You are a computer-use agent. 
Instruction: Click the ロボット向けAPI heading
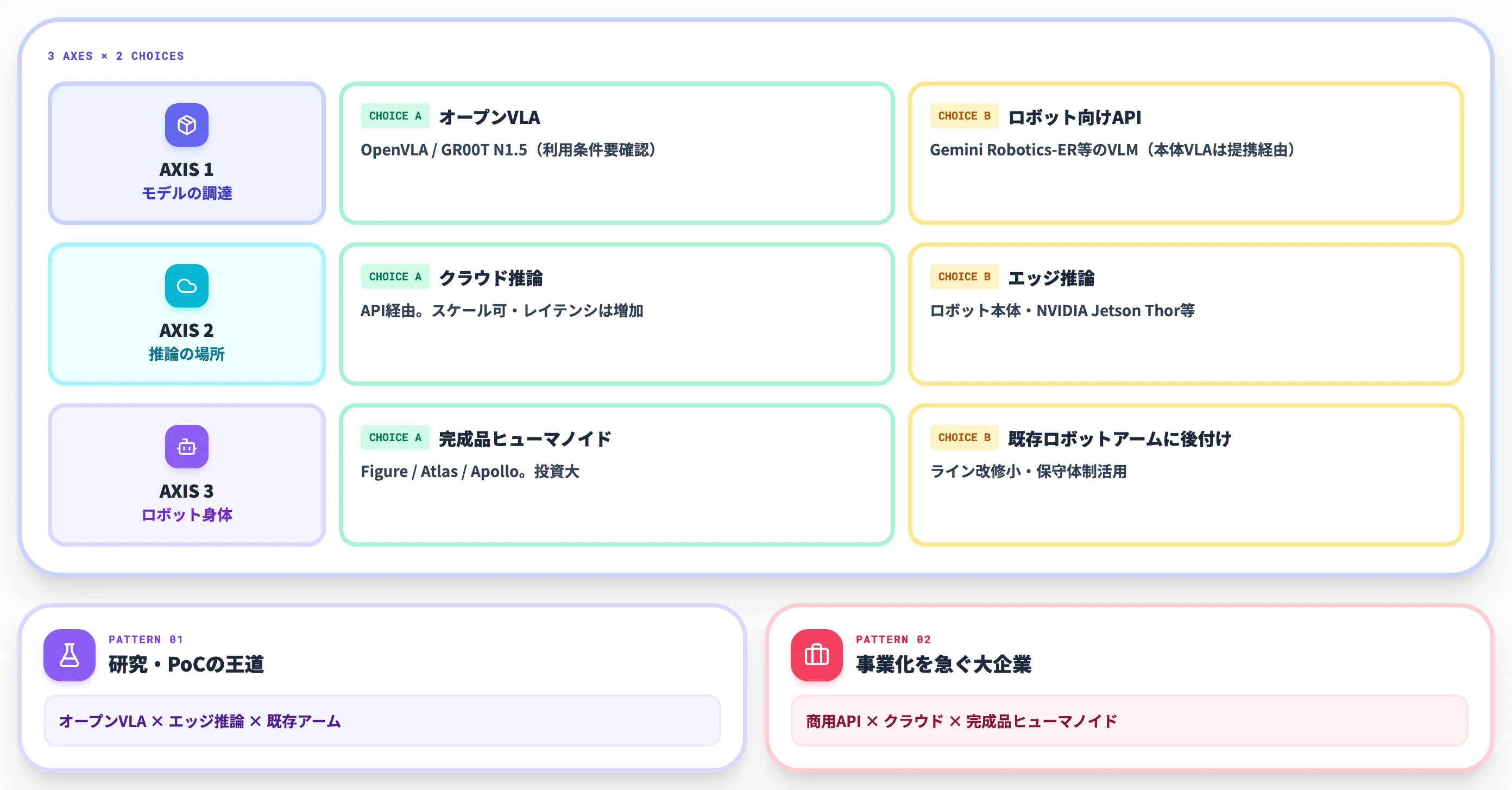coord(1075,117)
